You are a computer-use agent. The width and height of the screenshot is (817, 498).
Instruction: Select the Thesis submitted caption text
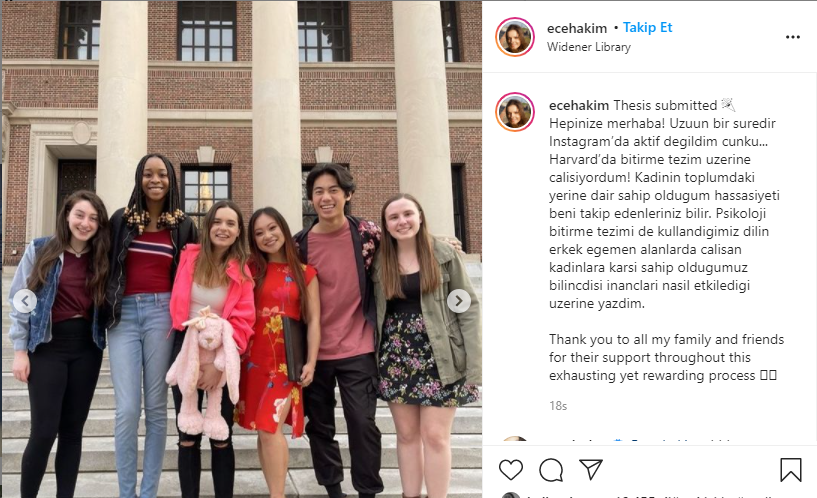pyautogui.click(x=665, y=105)
